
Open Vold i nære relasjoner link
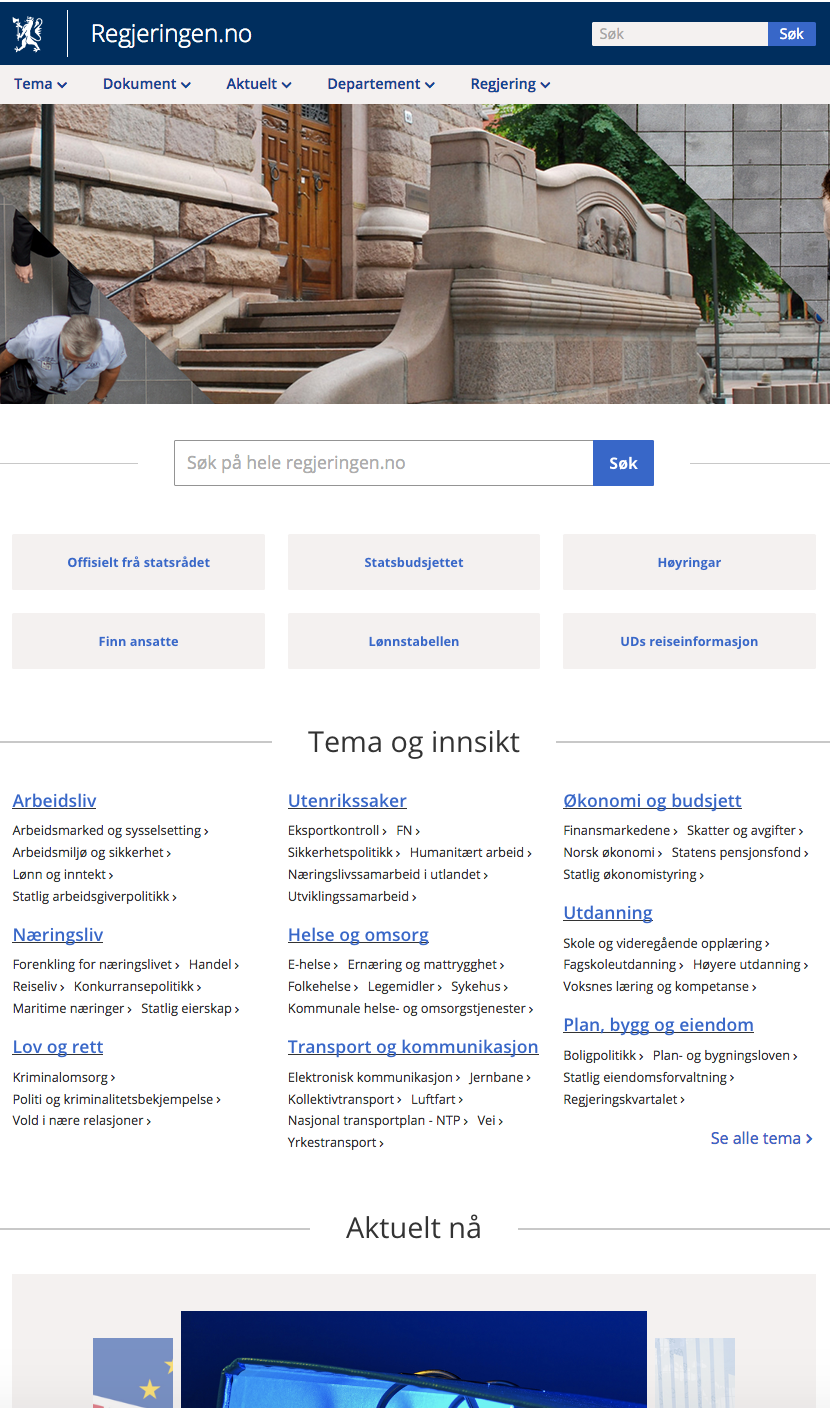click(x=82, y=1121)
